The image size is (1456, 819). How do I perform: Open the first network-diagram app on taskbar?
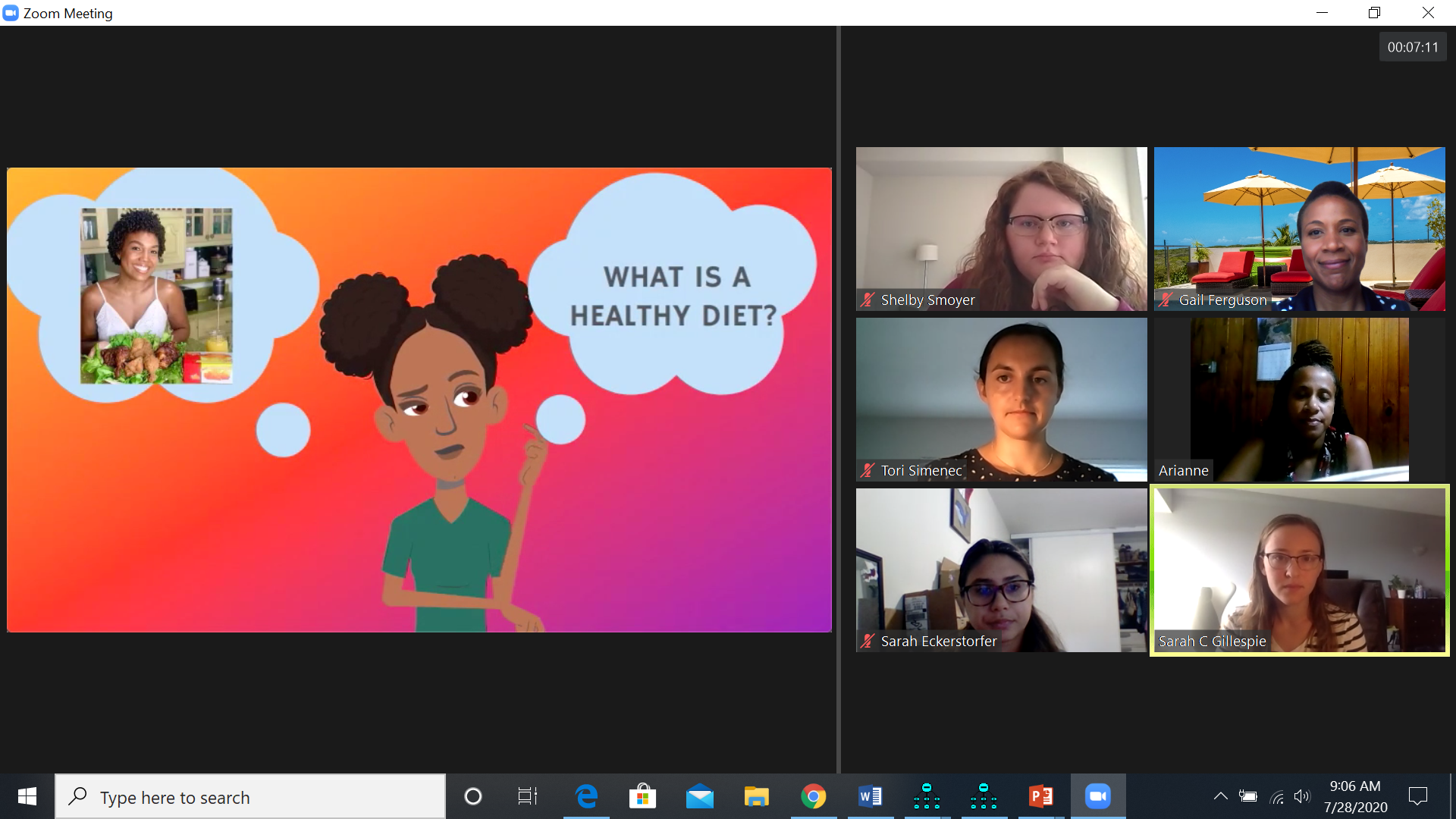[927, 796]
